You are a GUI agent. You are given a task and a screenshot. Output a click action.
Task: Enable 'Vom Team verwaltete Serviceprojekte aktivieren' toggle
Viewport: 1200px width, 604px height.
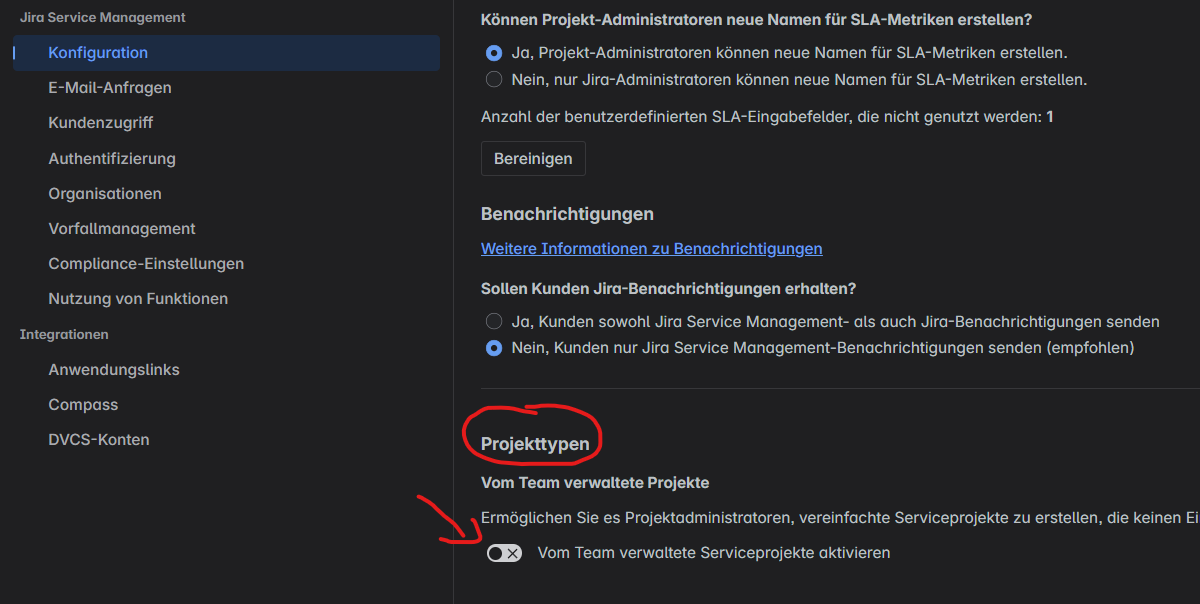pyautogui.click(x=504, y=553)
